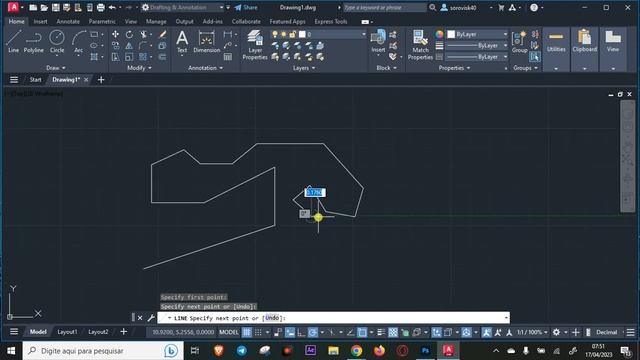Activate the Move tool in Modify
The width and height of the screenshot is (640, 360).
pos(116,35)
